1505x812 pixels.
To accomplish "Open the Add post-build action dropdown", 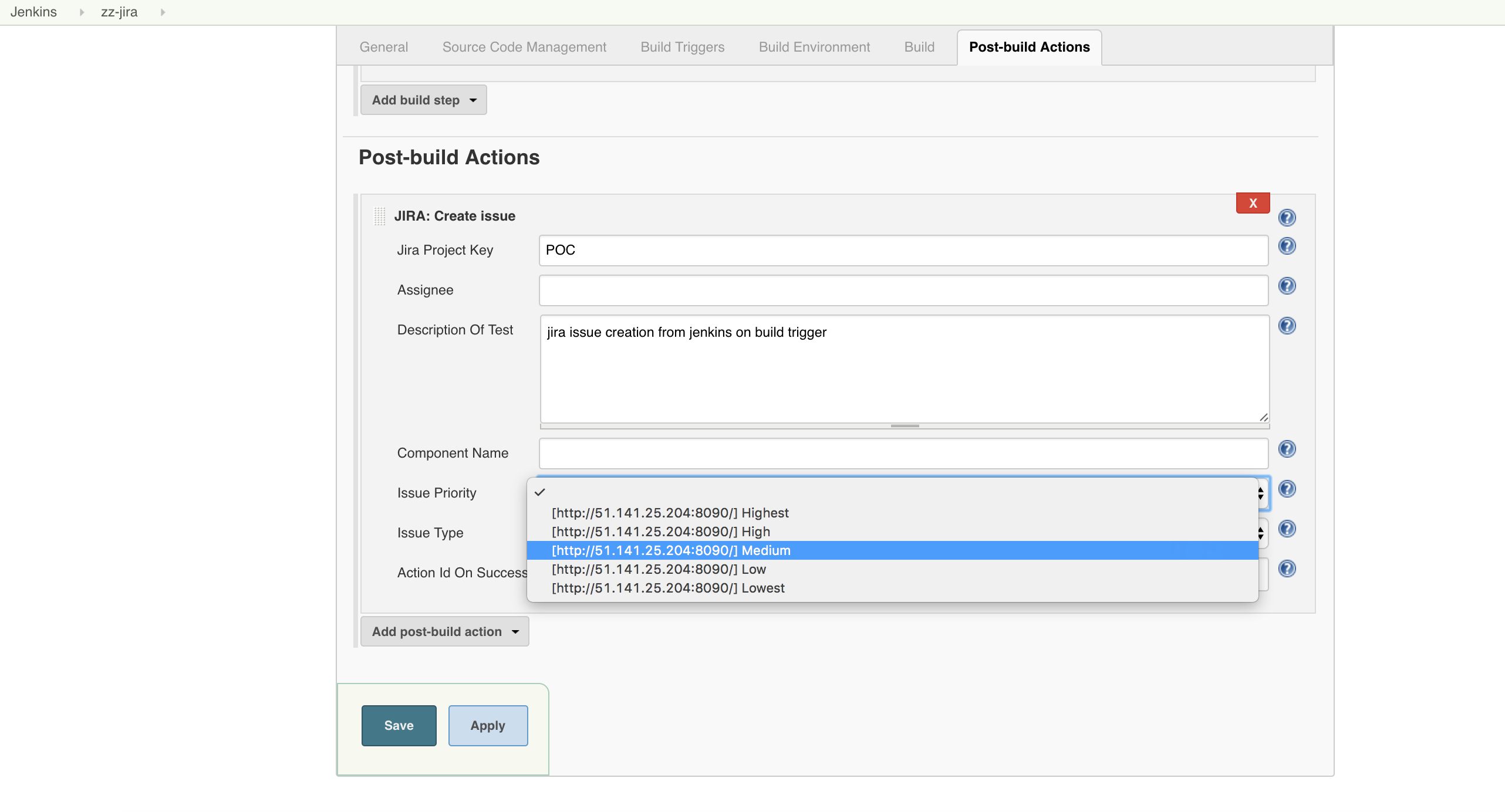I will point(444,631).
